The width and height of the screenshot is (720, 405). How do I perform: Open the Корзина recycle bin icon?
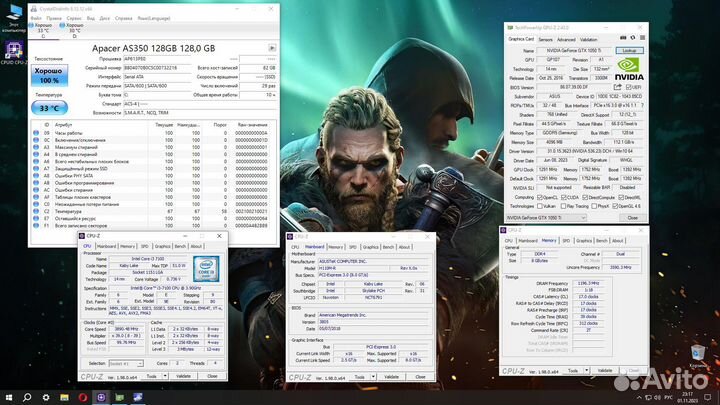tap(698, 356)
